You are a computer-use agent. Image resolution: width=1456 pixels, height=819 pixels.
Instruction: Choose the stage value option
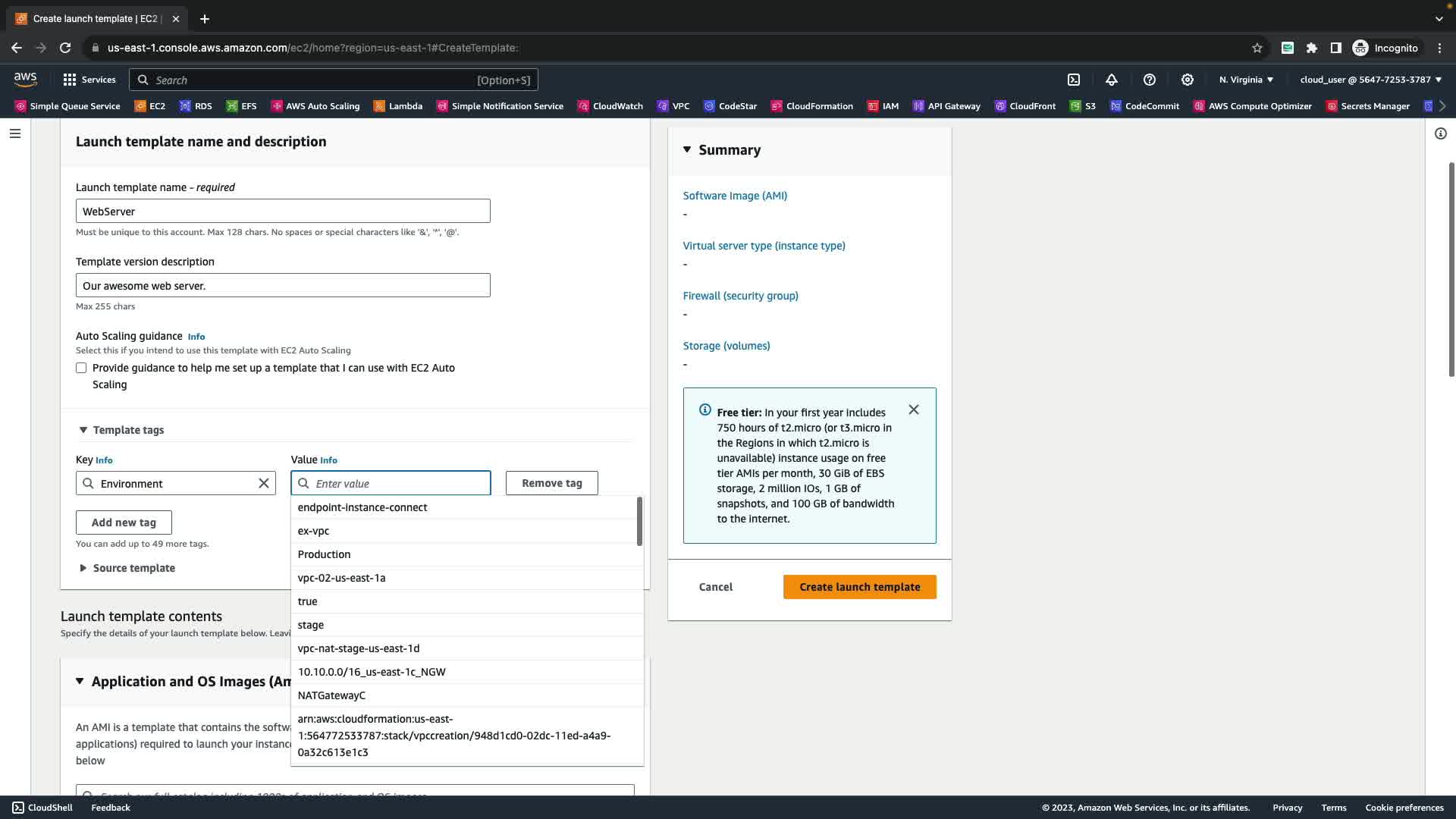click(310, 625)
